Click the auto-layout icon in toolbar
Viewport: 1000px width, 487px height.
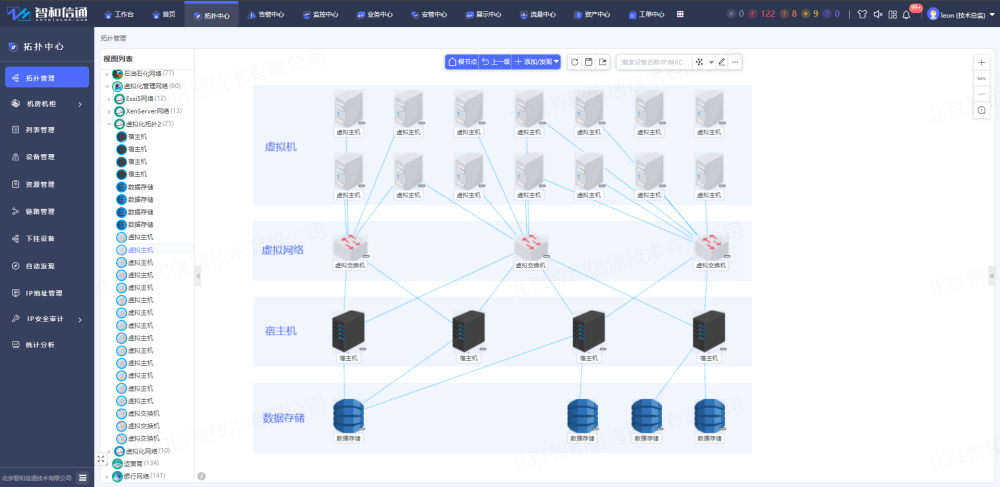pos(700,62)
